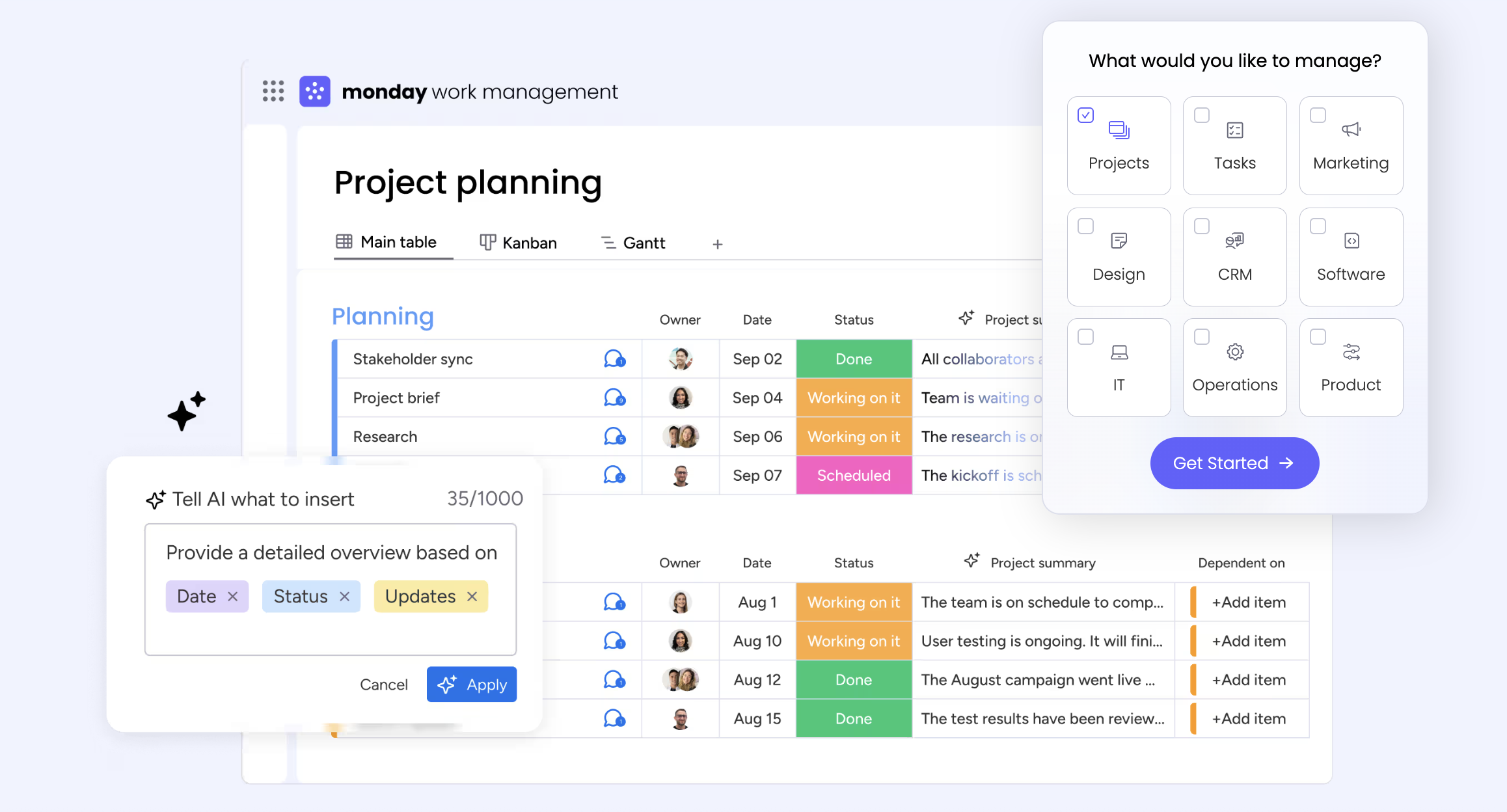This screenshot has height=812, width=1507.
Task: Check the Software checkbox
Action: [1318, 226]
